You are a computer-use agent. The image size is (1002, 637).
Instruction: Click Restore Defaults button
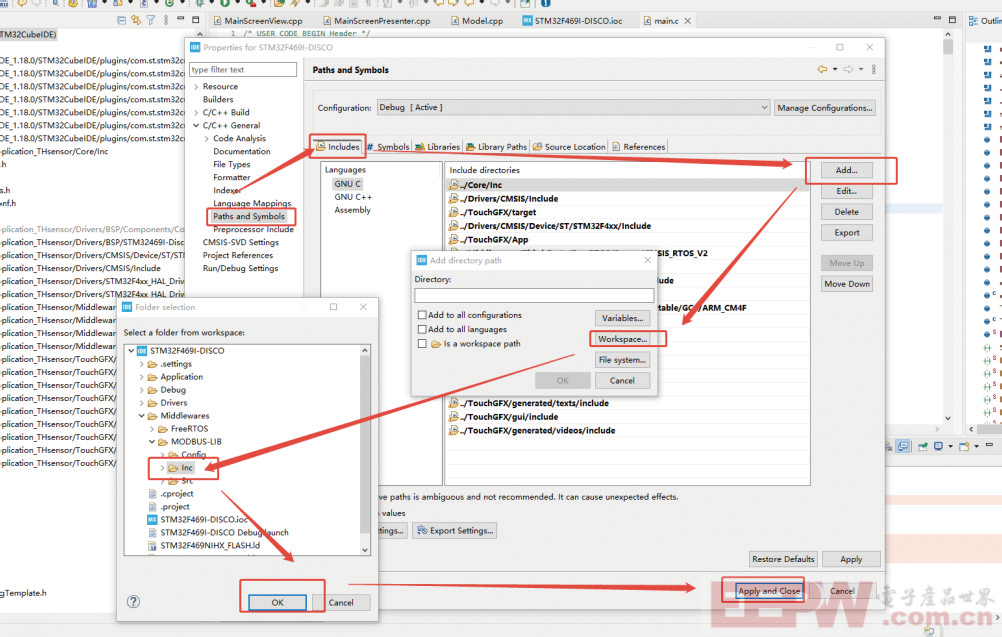(x=783, y=559)
